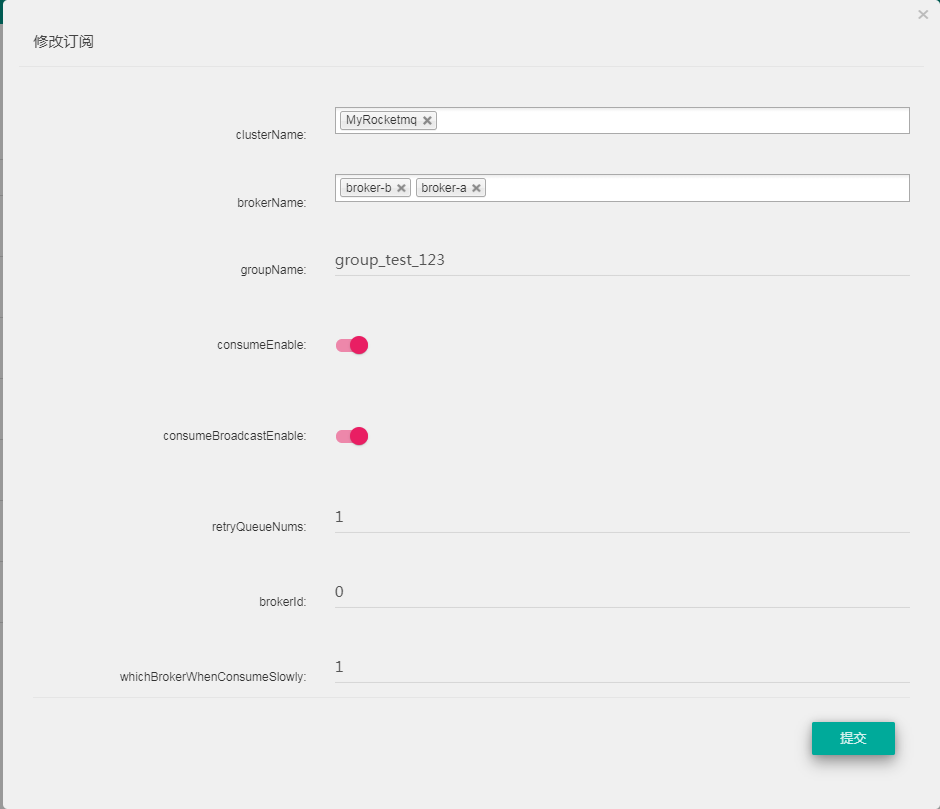Toggle the consumeEnable switch
This screenshot has width=940, height=809.
click(352, 345)
